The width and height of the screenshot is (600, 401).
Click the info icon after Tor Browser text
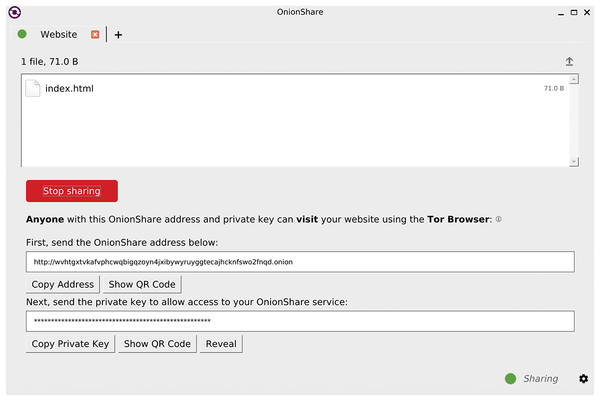tap(499, 219)
